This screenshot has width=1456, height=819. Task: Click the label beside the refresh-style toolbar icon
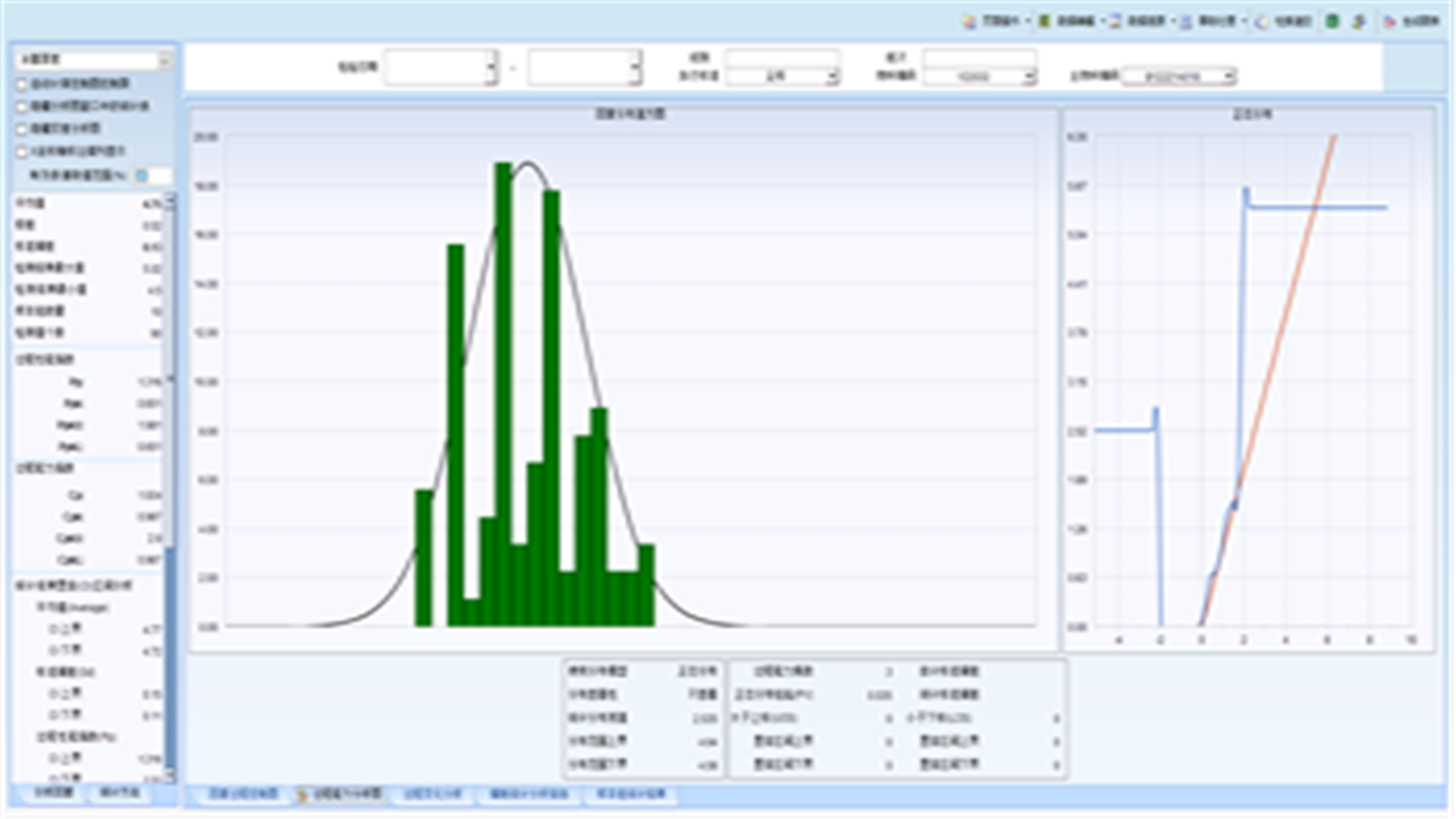point(1292,21)
